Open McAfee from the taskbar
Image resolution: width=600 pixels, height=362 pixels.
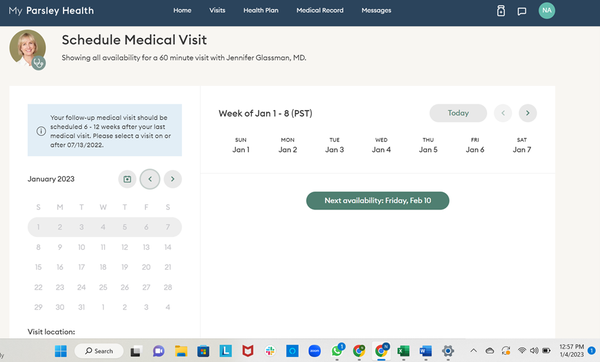[x=248, y=351]
